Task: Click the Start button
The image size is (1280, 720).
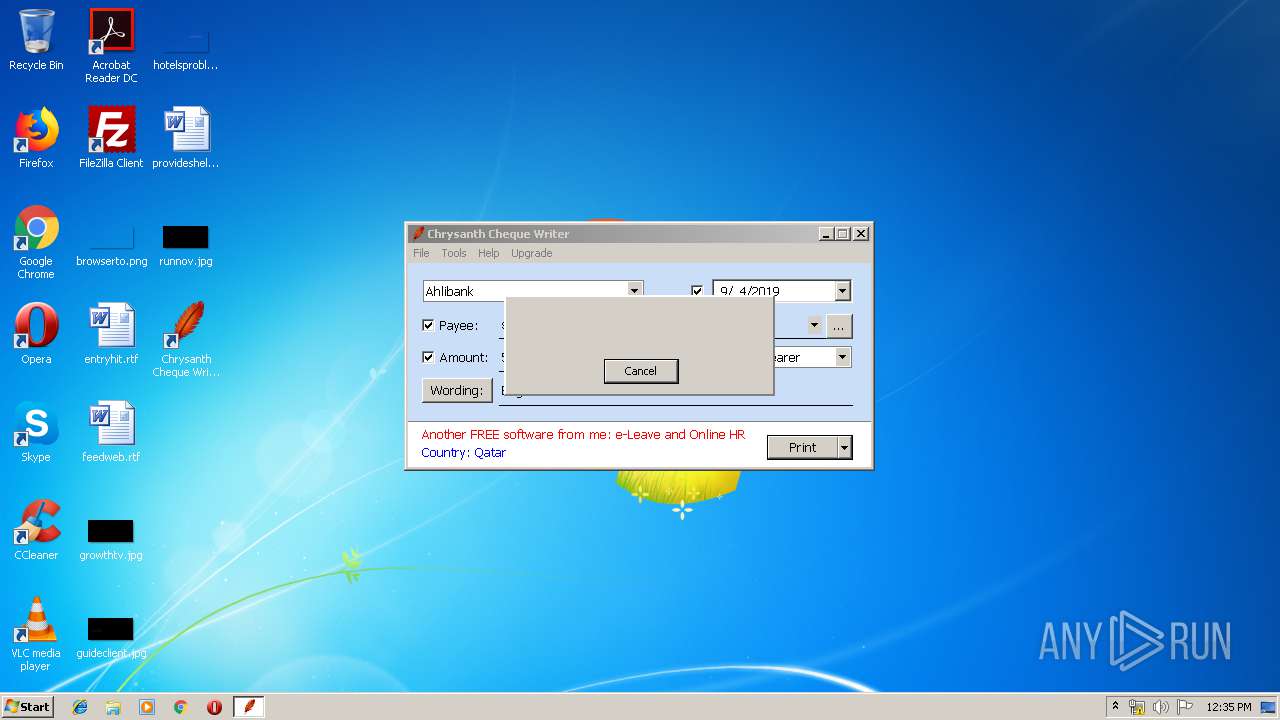Action: [28, 707]
